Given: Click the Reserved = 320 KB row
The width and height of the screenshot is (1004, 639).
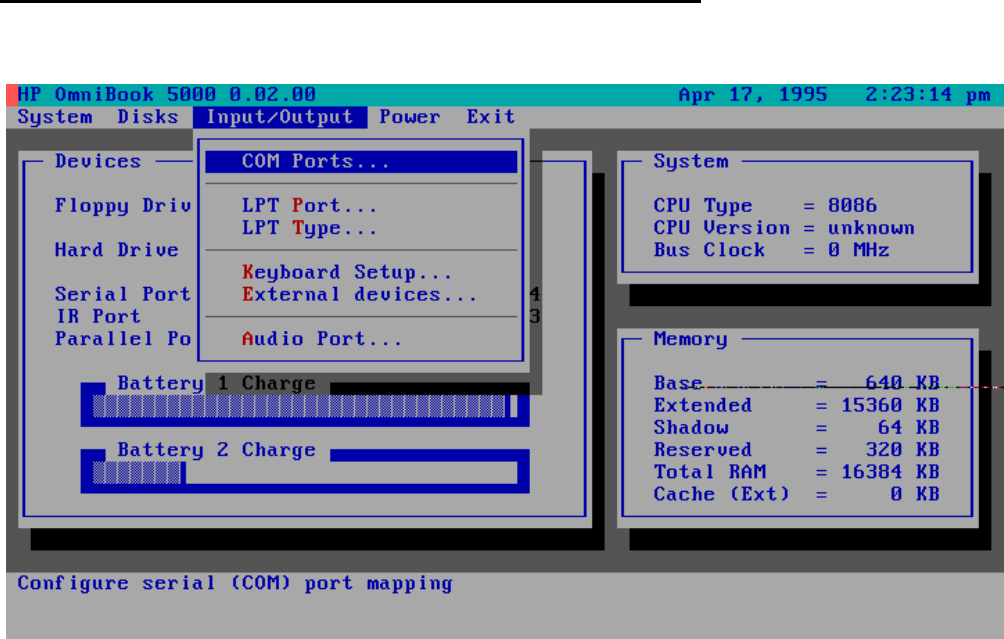Looking at the screenshot, I should 797,449.
